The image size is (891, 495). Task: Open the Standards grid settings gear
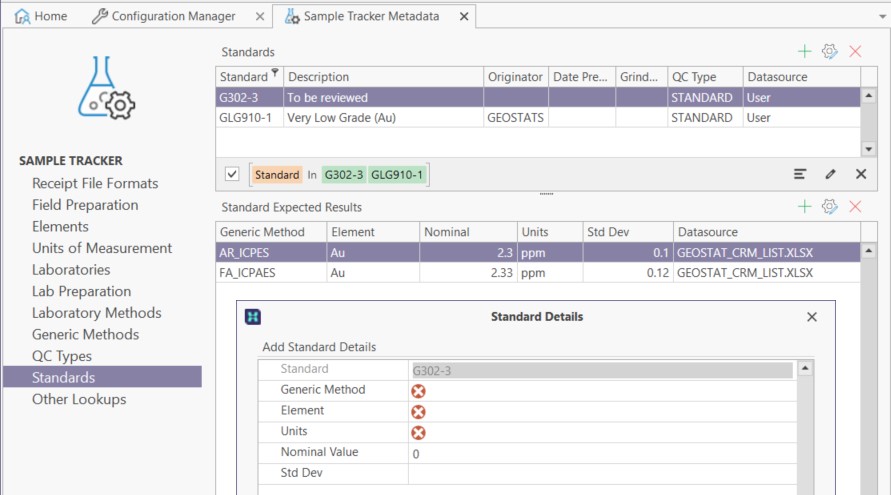coord(829,51)
